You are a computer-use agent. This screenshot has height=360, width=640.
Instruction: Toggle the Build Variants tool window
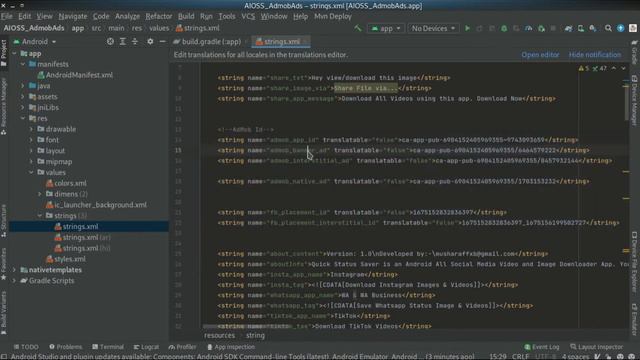coord(4,313)
